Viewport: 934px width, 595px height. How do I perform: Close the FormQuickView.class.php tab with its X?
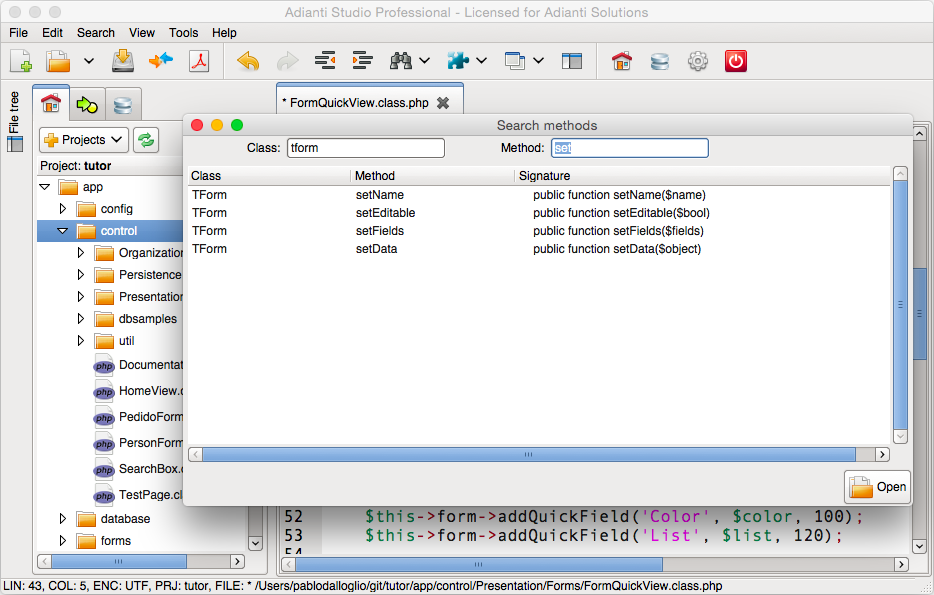point(443,103)
